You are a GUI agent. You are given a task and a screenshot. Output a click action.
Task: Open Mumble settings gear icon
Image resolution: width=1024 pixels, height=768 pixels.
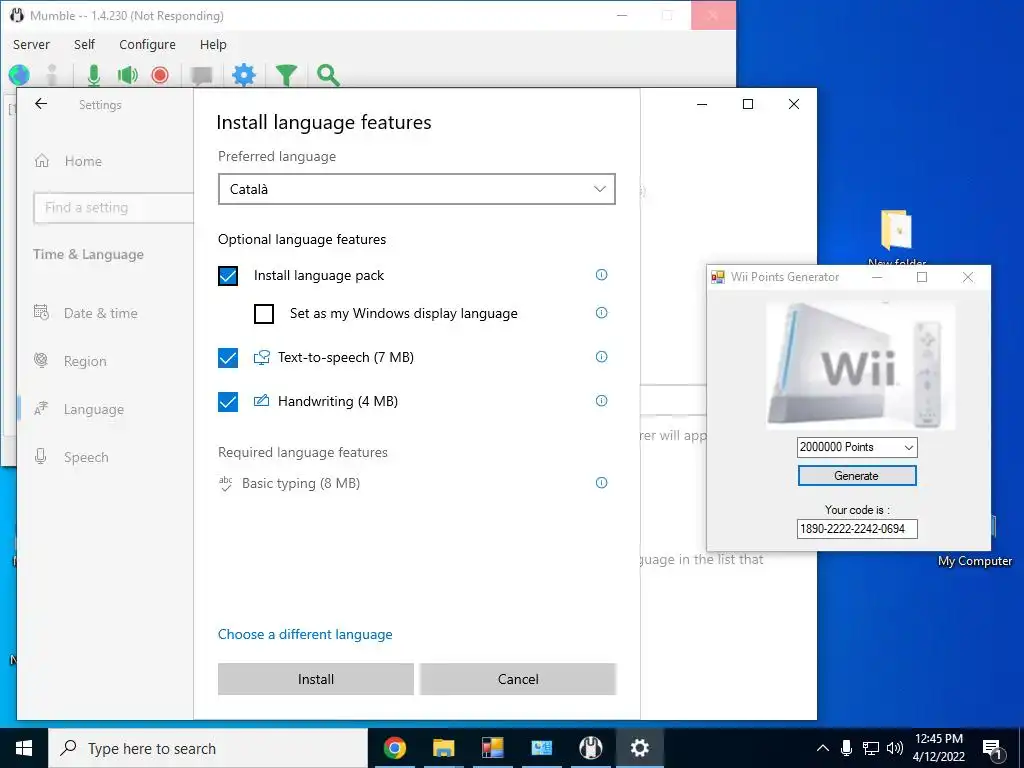tap(244, 75)
